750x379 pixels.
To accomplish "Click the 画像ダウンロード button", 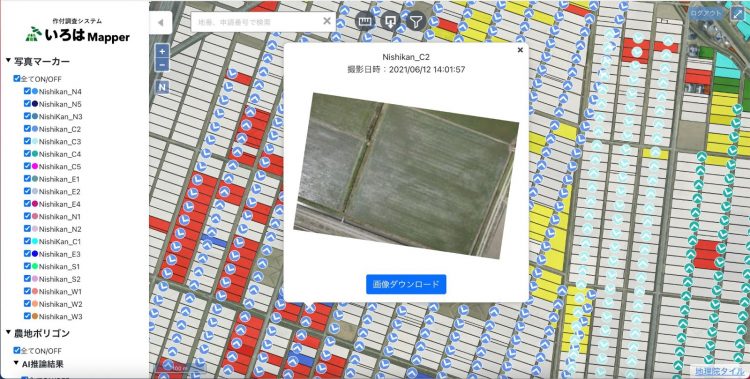I will pyautogui.click(x=406, y=284).
